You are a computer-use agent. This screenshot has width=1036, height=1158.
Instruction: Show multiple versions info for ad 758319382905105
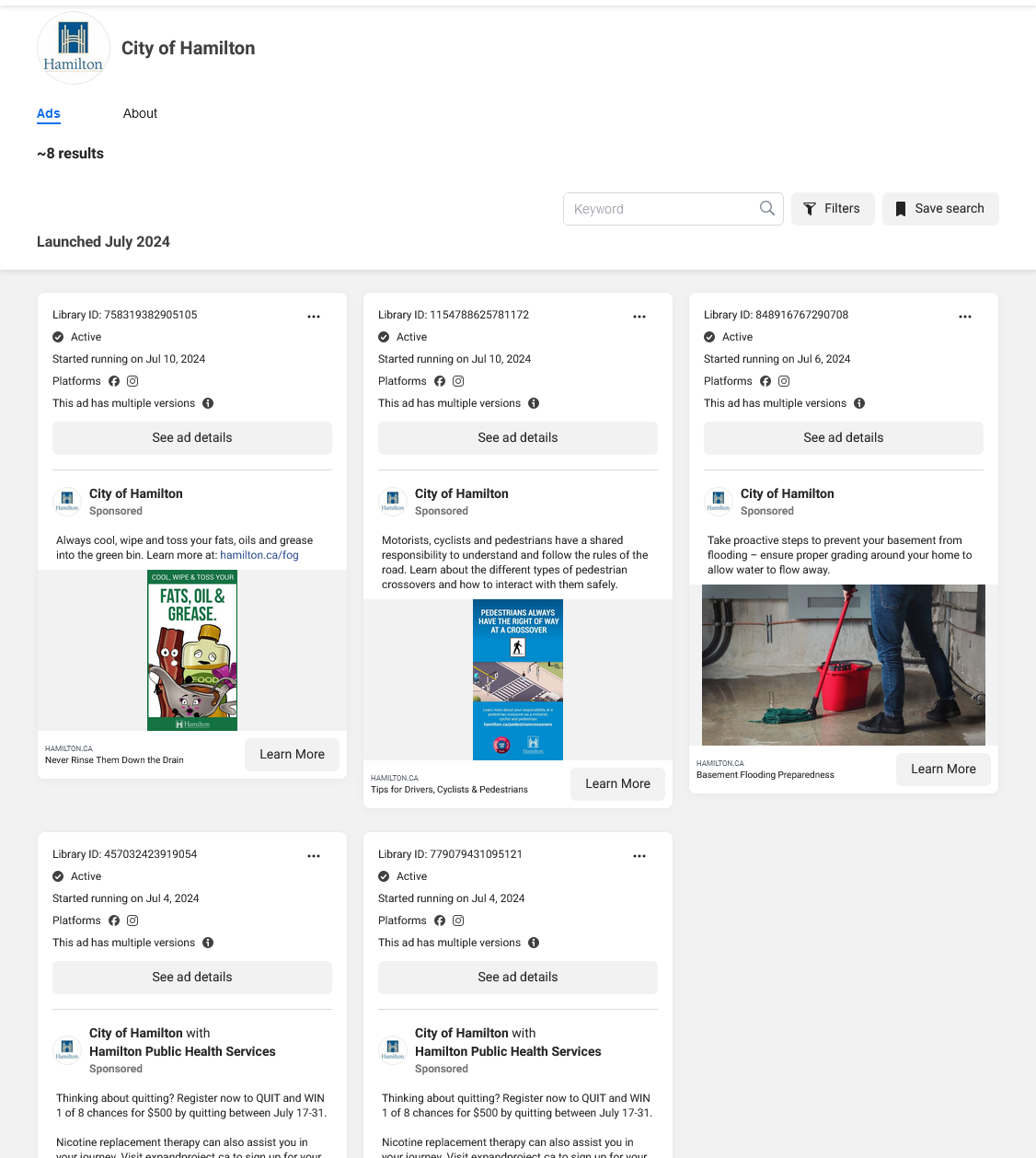(208, 403)
